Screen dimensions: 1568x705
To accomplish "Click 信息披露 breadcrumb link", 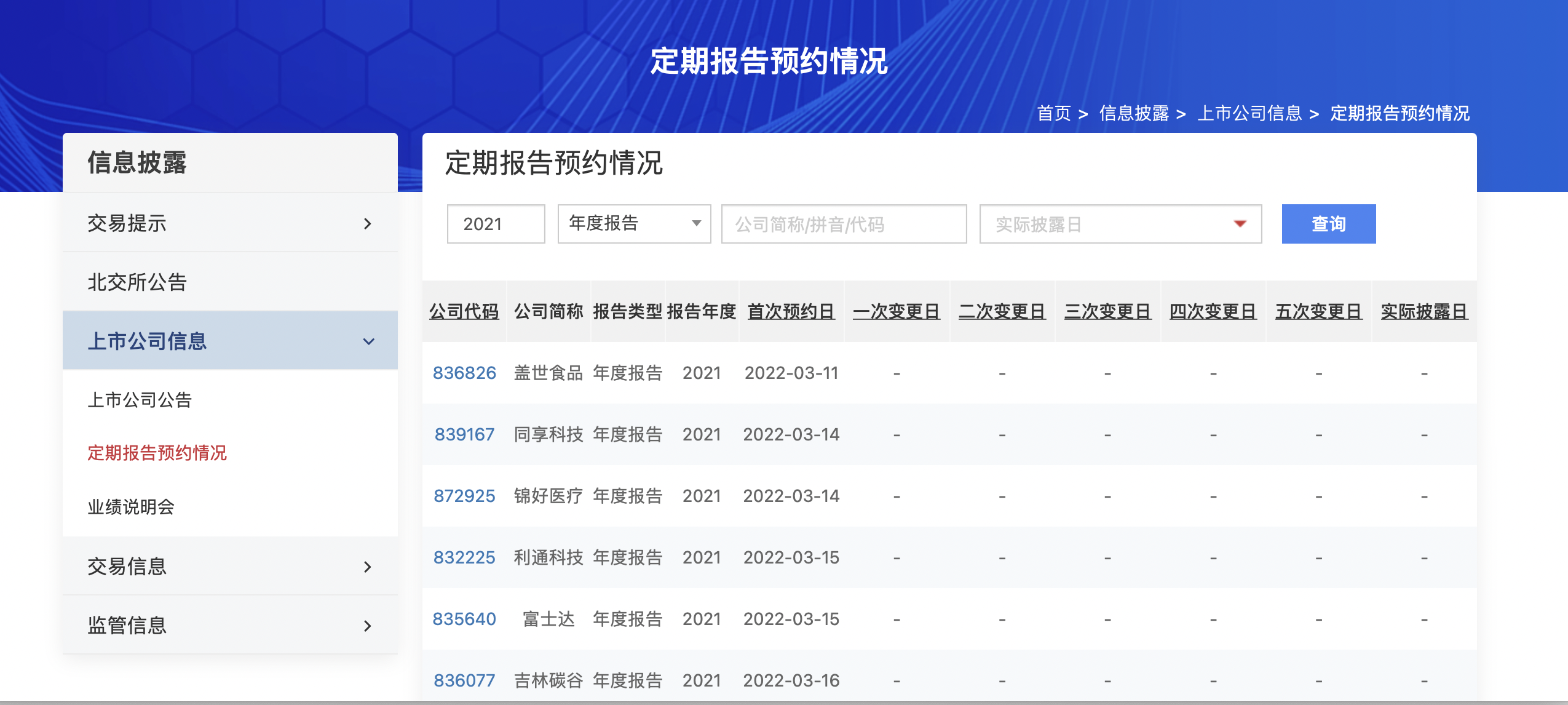I will tap(1133, 113).
